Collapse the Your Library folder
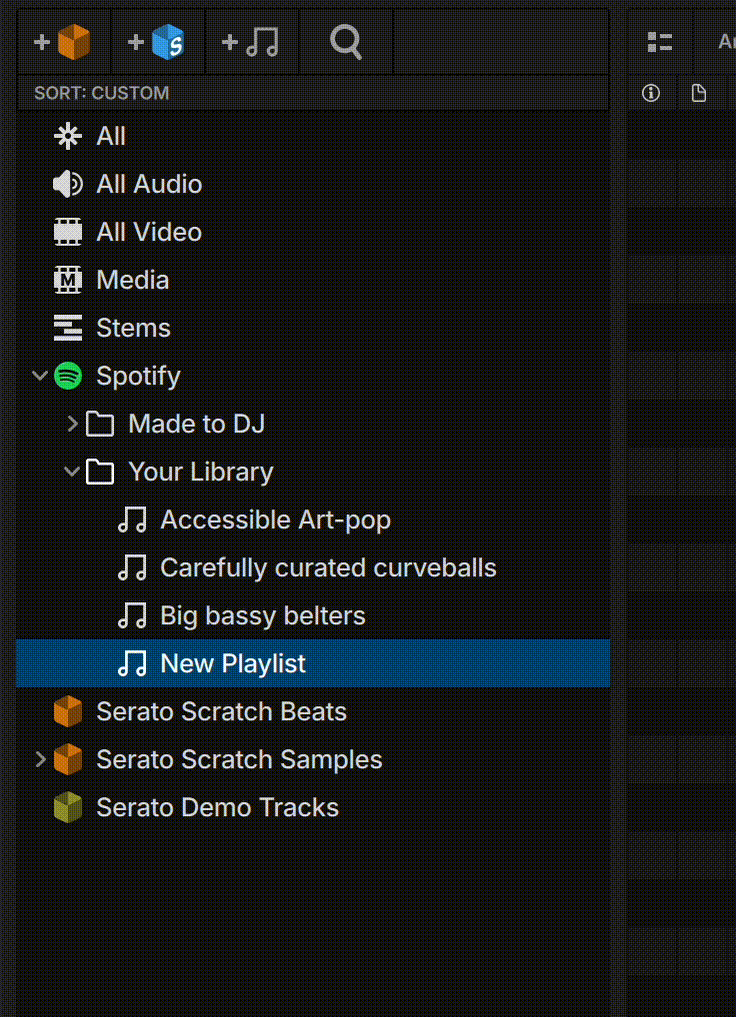736x1017 pixels. [x=72, y=472]
